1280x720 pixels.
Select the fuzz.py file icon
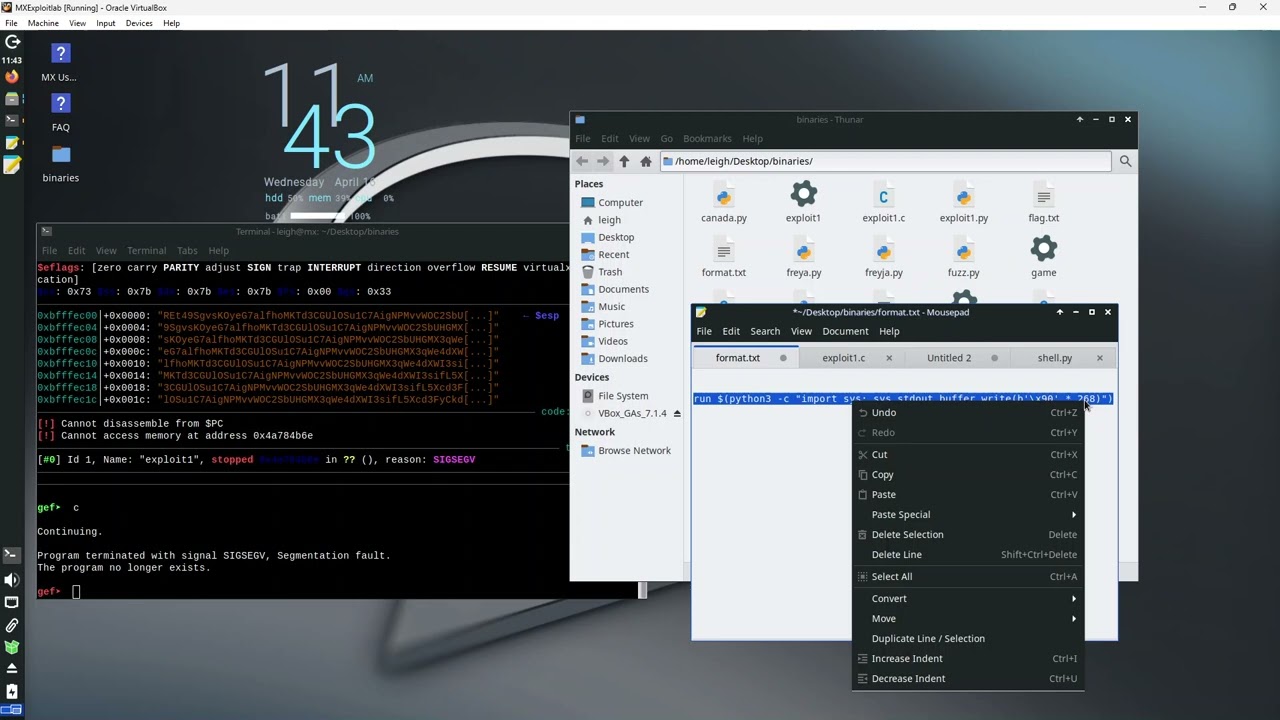pos(963,258)
